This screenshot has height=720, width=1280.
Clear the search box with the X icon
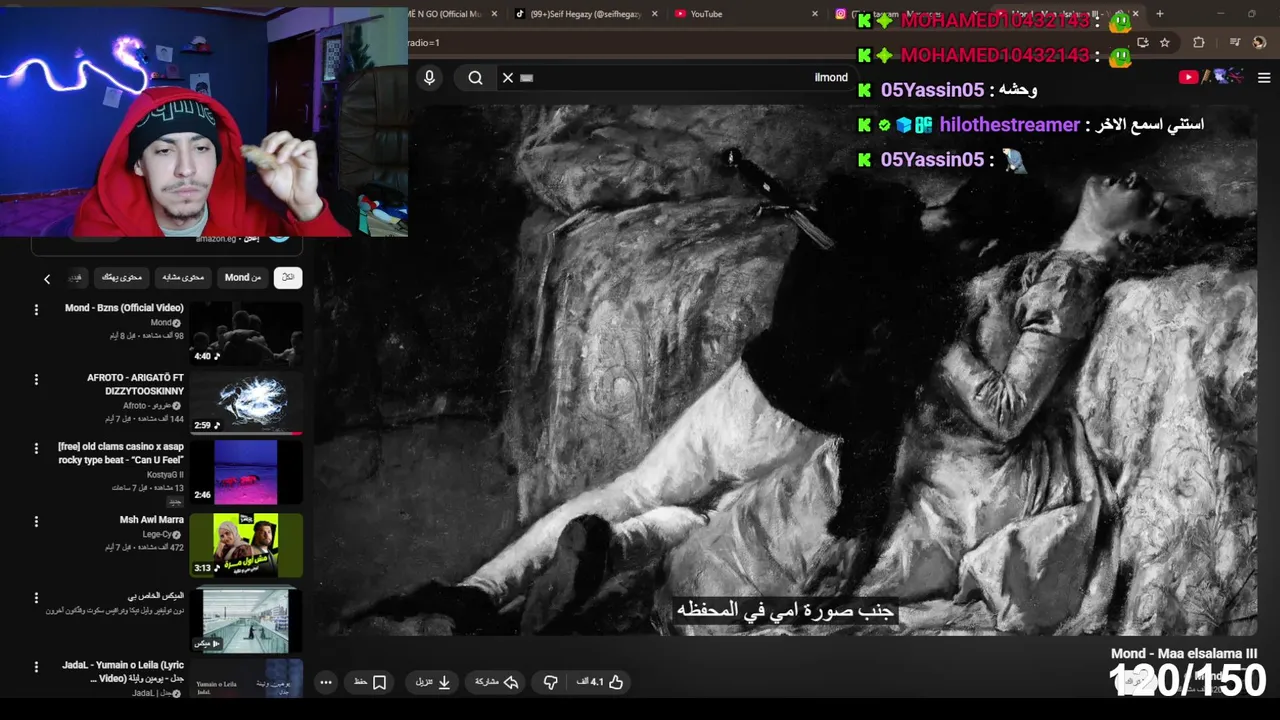click(508, 77)
